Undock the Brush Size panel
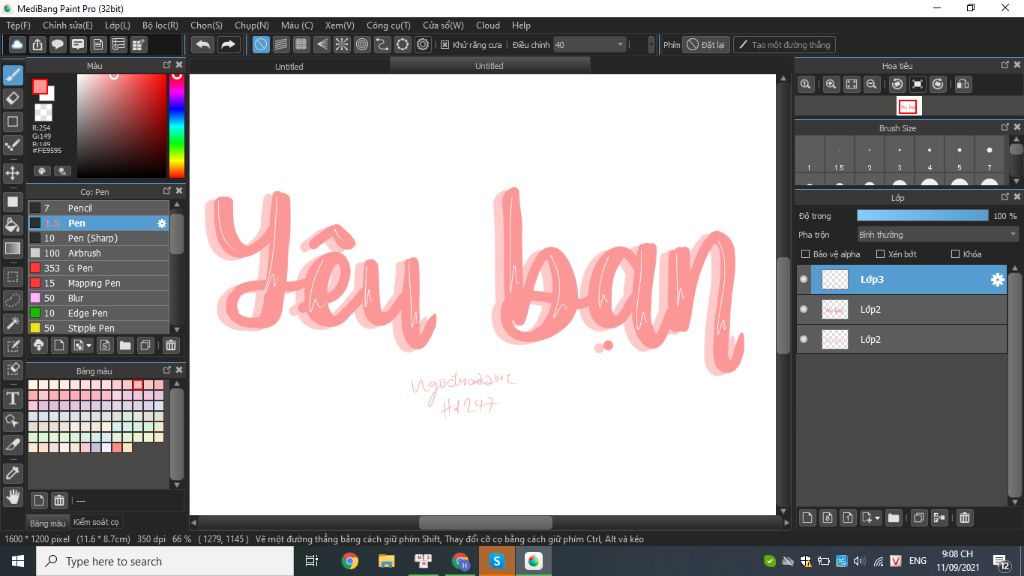The image size is (1024, 576). (x=1004, y=127)
